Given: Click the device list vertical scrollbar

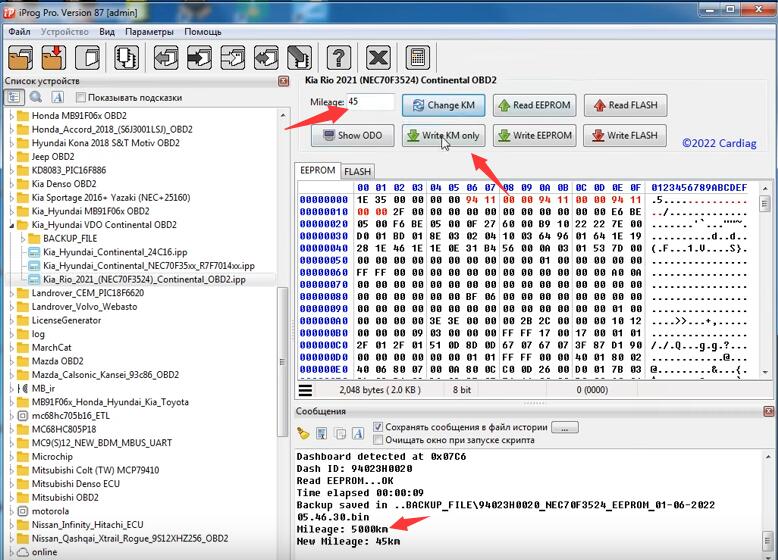Looking at the screenshot, I should click(x=282, y=362).
